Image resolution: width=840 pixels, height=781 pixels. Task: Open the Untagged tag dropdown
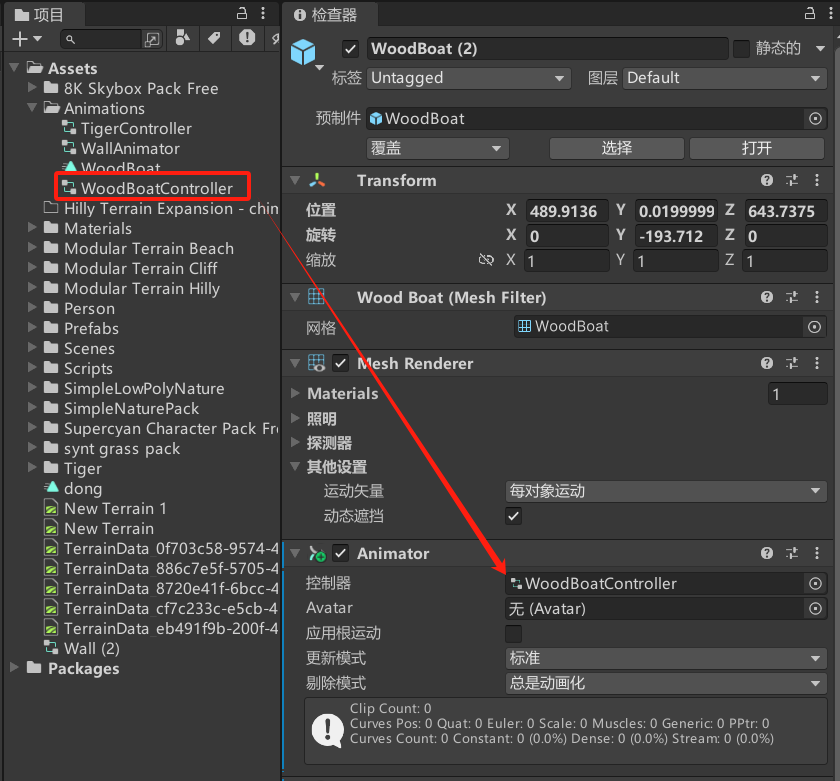click(469, 78)
